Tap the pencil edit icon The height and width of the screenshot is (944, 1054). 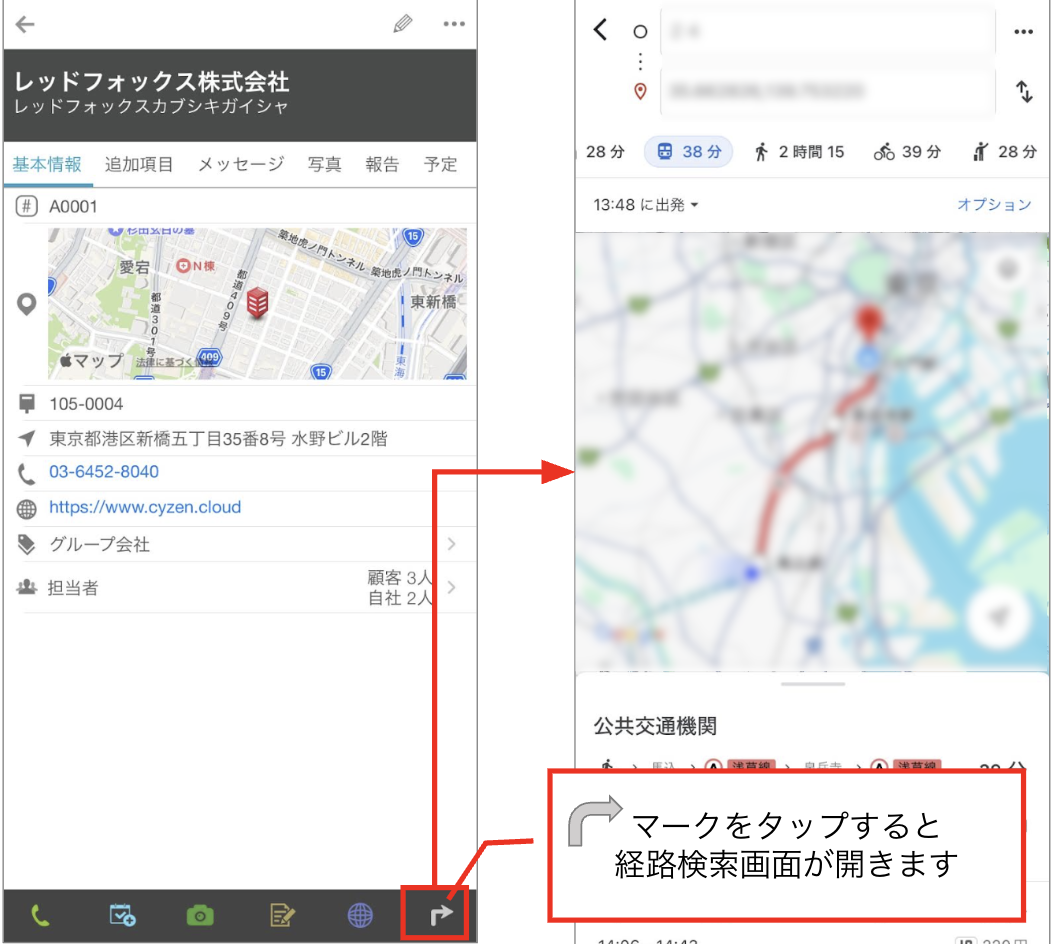point(403,24)
